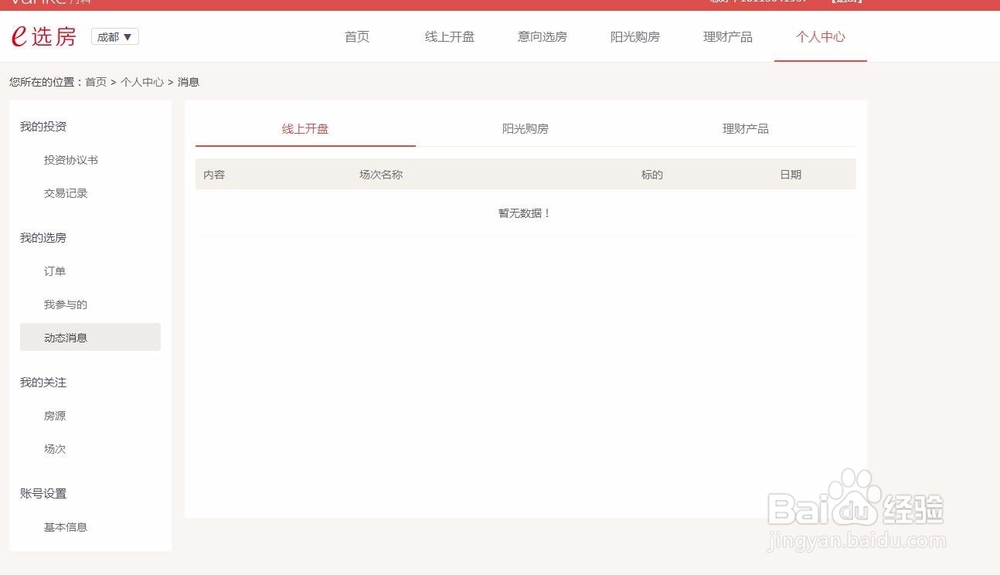Click the 我的关注 sidebar heading
This screenshot has height=575, width=1000.
click(43, 382)
